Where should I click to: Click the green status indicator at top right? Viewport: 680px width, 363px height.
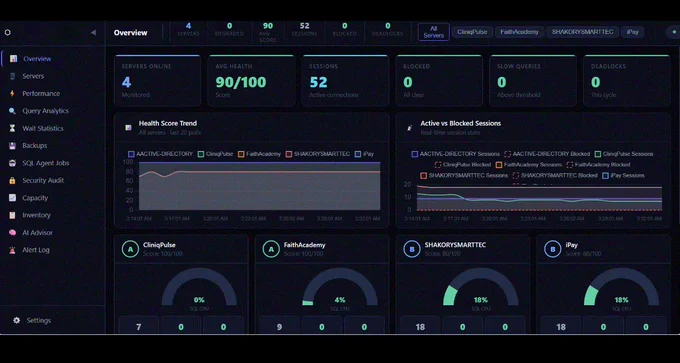[673, 32]
